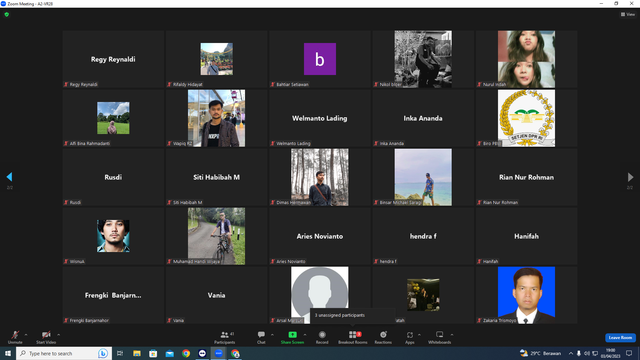Open Microsoft Store from the taskbar
Viewport: 640px width, 360px height.
point(153,353)
